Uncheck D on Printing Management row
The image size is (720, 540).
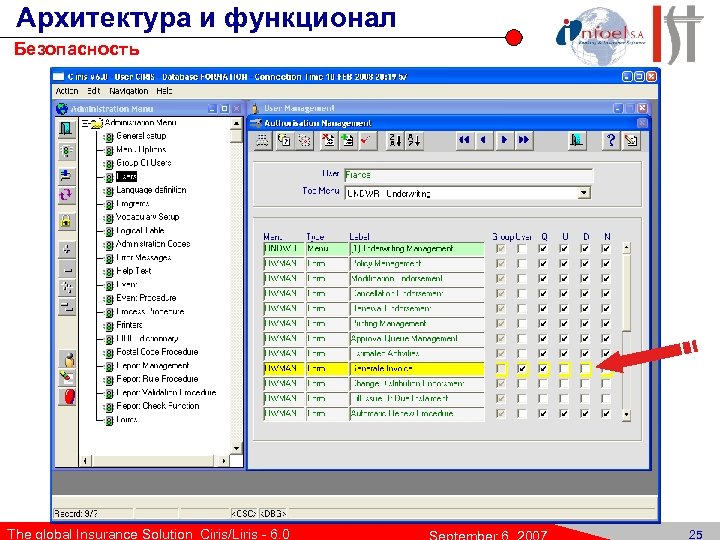coord(585,323)
